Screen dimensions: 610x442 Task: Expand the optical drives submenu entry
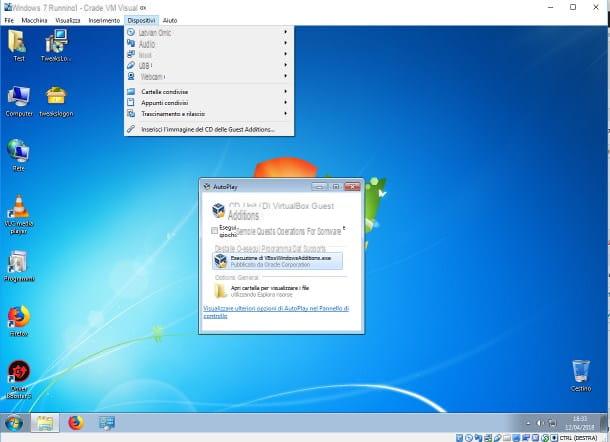pyautogui.click(x=209, y=32)
